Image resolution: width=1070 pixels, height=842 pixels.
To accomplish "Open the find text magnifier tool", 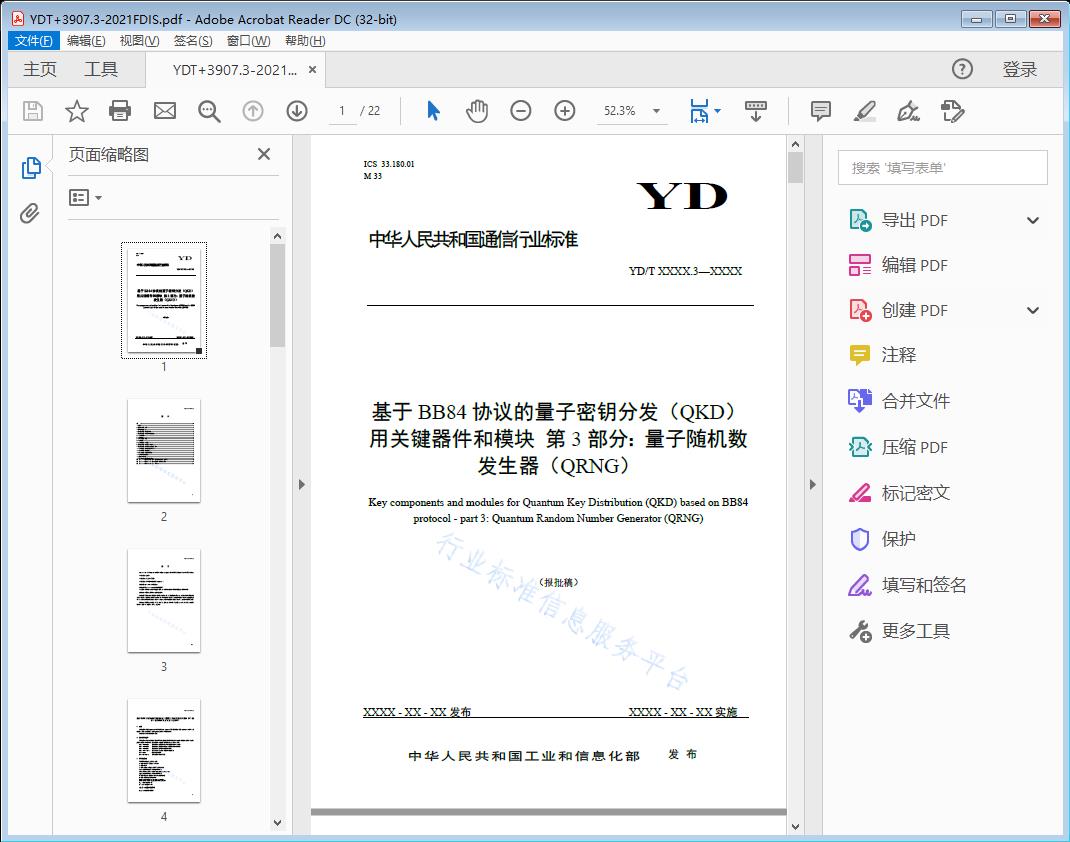I will click(209, 111).
